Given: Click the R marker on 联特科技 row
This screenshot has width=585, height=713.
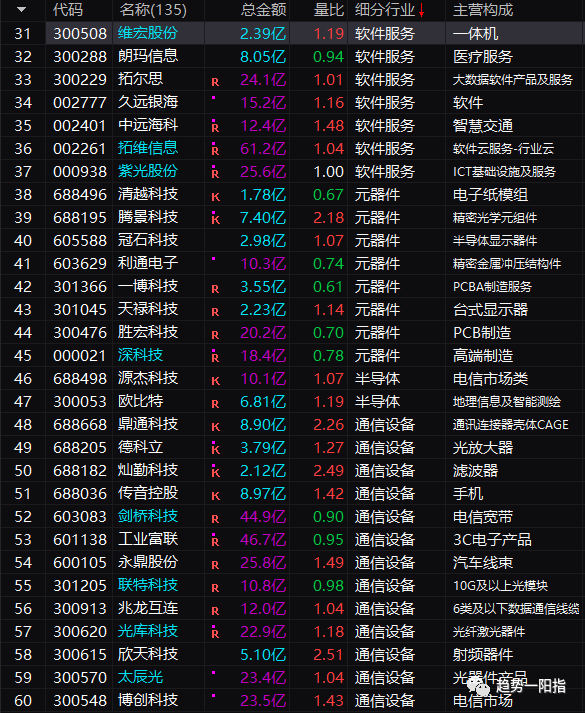Looking at the screenshot, I should click(x=215, y=588).
